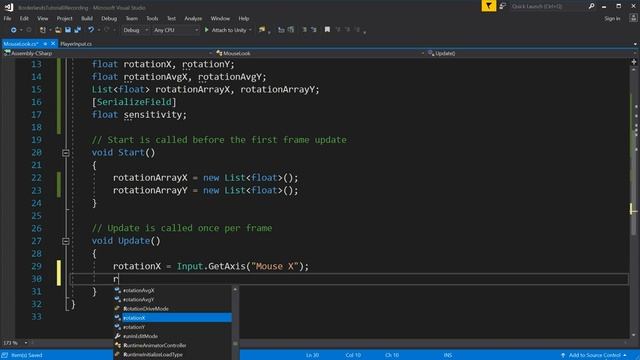Open the Tools menu

[x=152, y=18]
